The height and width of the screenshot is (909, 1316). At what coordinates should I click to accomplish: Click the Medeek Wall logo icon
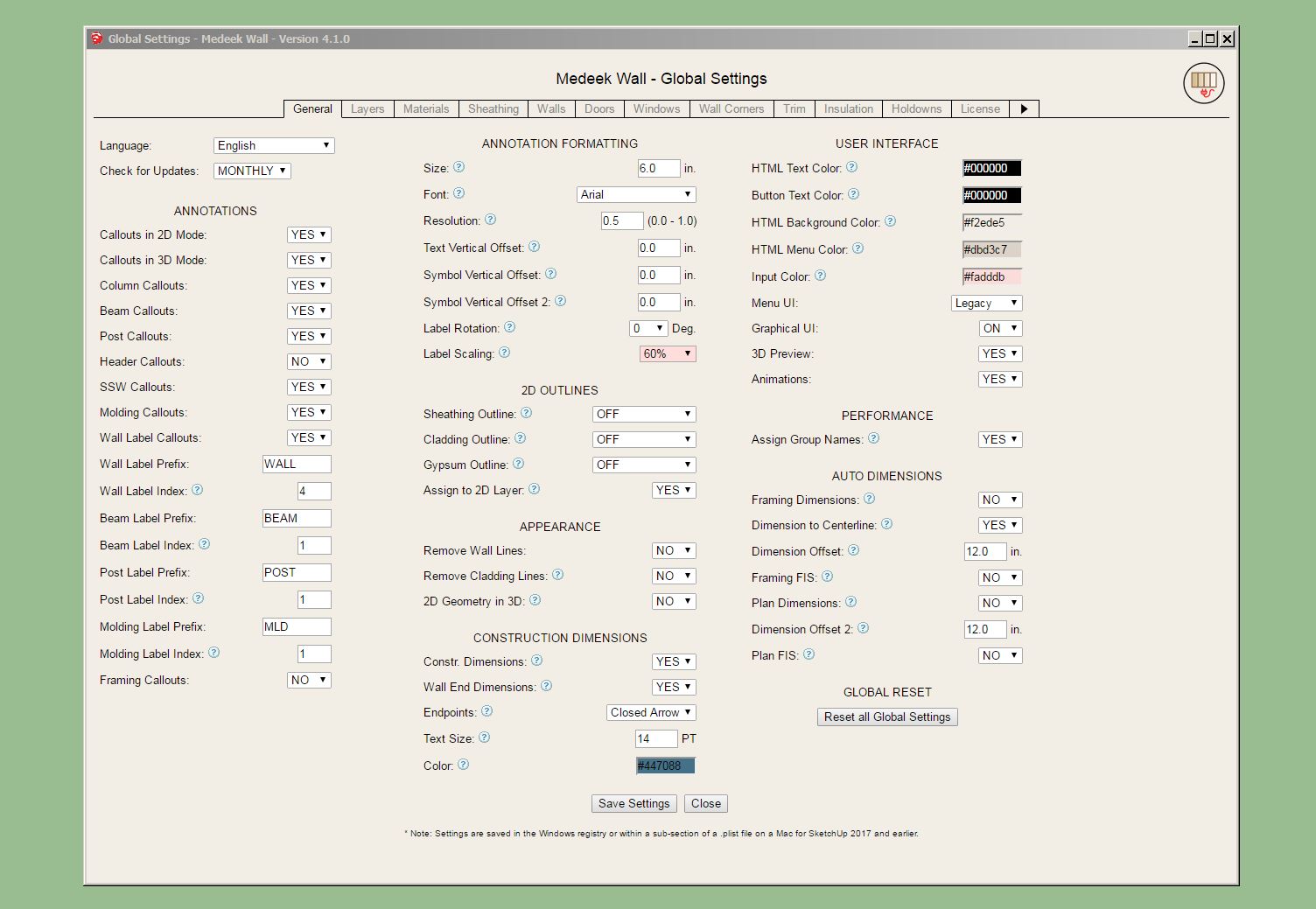click(1204, 83)
